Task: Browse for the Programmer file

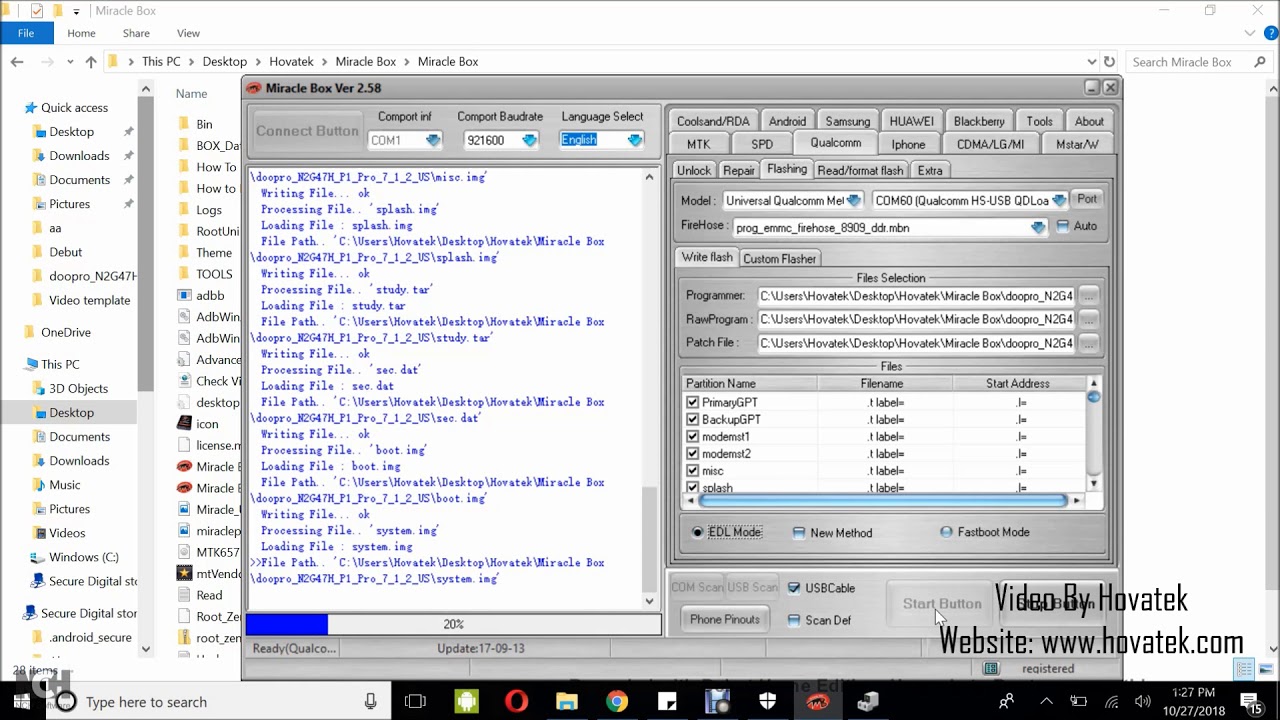Action: coord(1088,296)
